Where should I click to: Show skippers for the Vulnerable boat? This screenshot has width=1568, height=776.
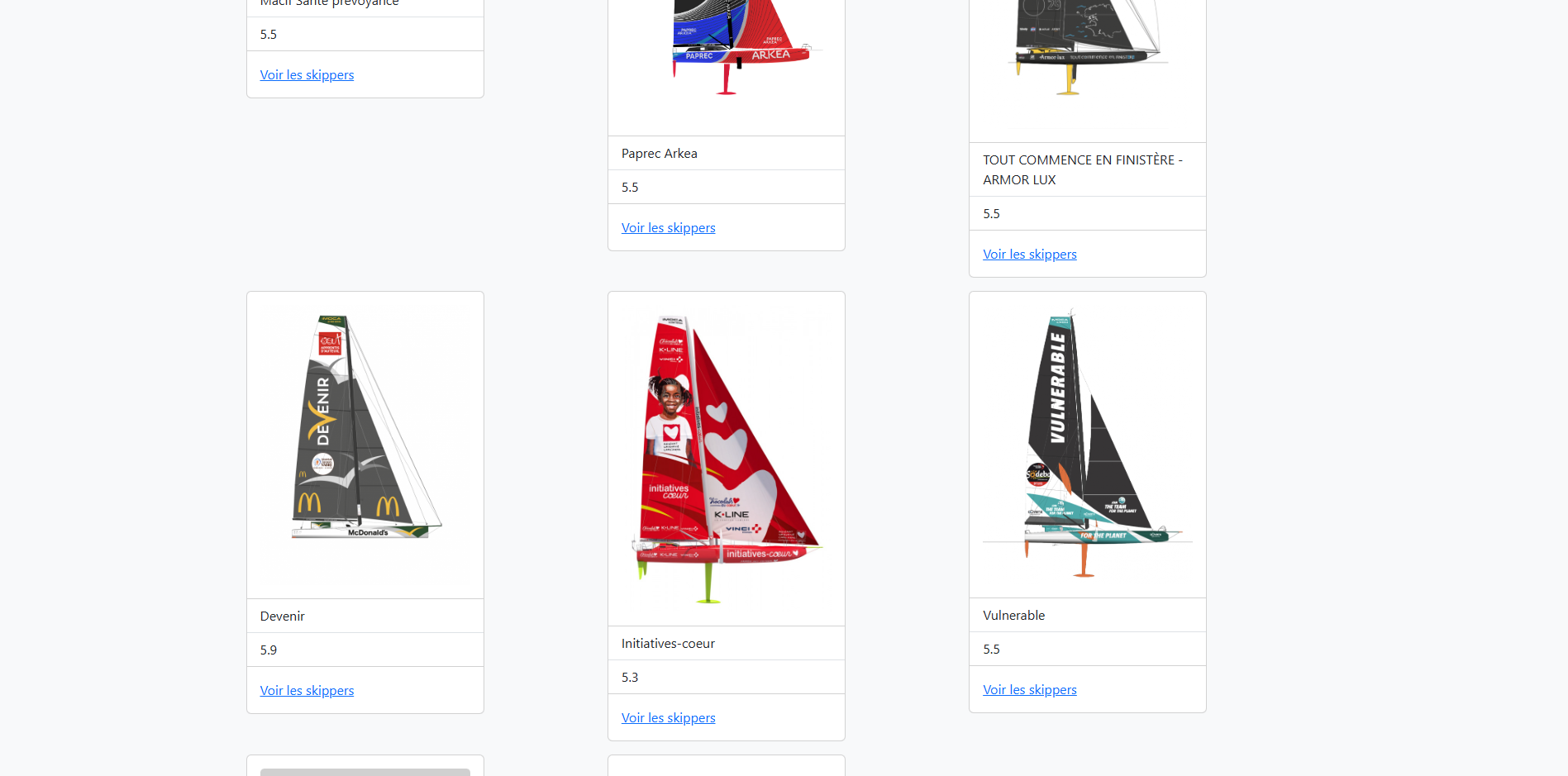coord(1029,690)
